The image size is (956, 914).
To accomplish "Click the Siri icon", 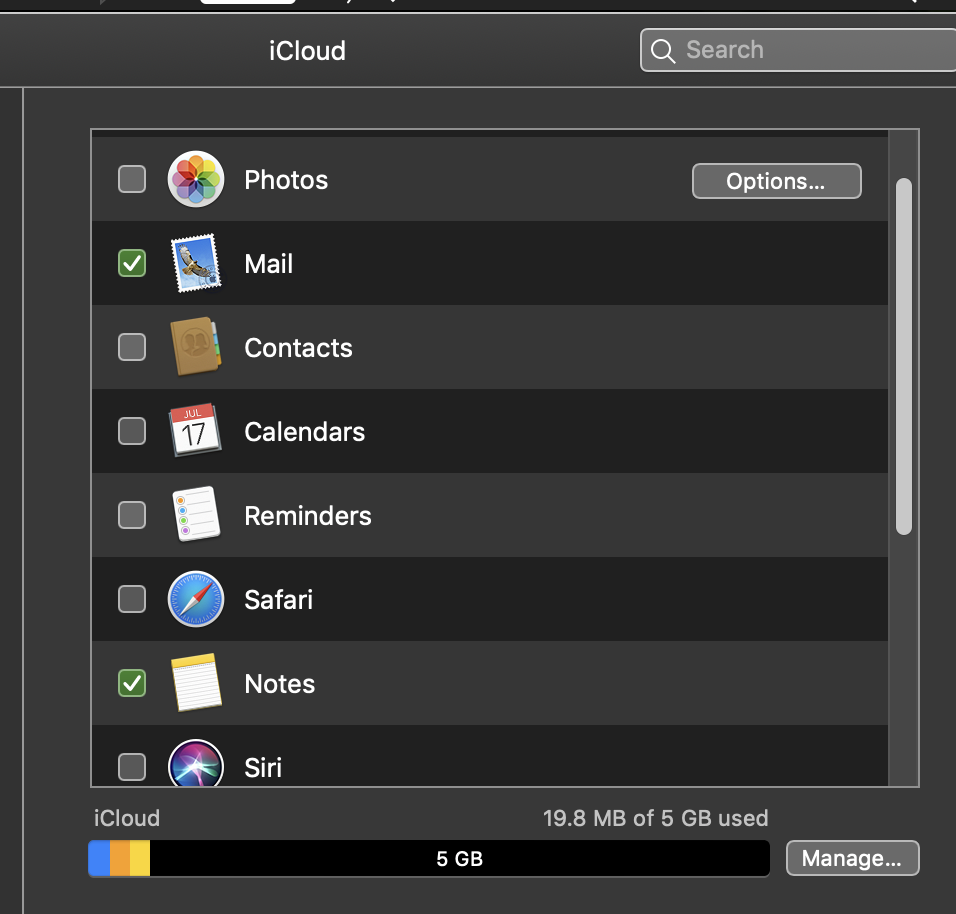I will 196,763.
